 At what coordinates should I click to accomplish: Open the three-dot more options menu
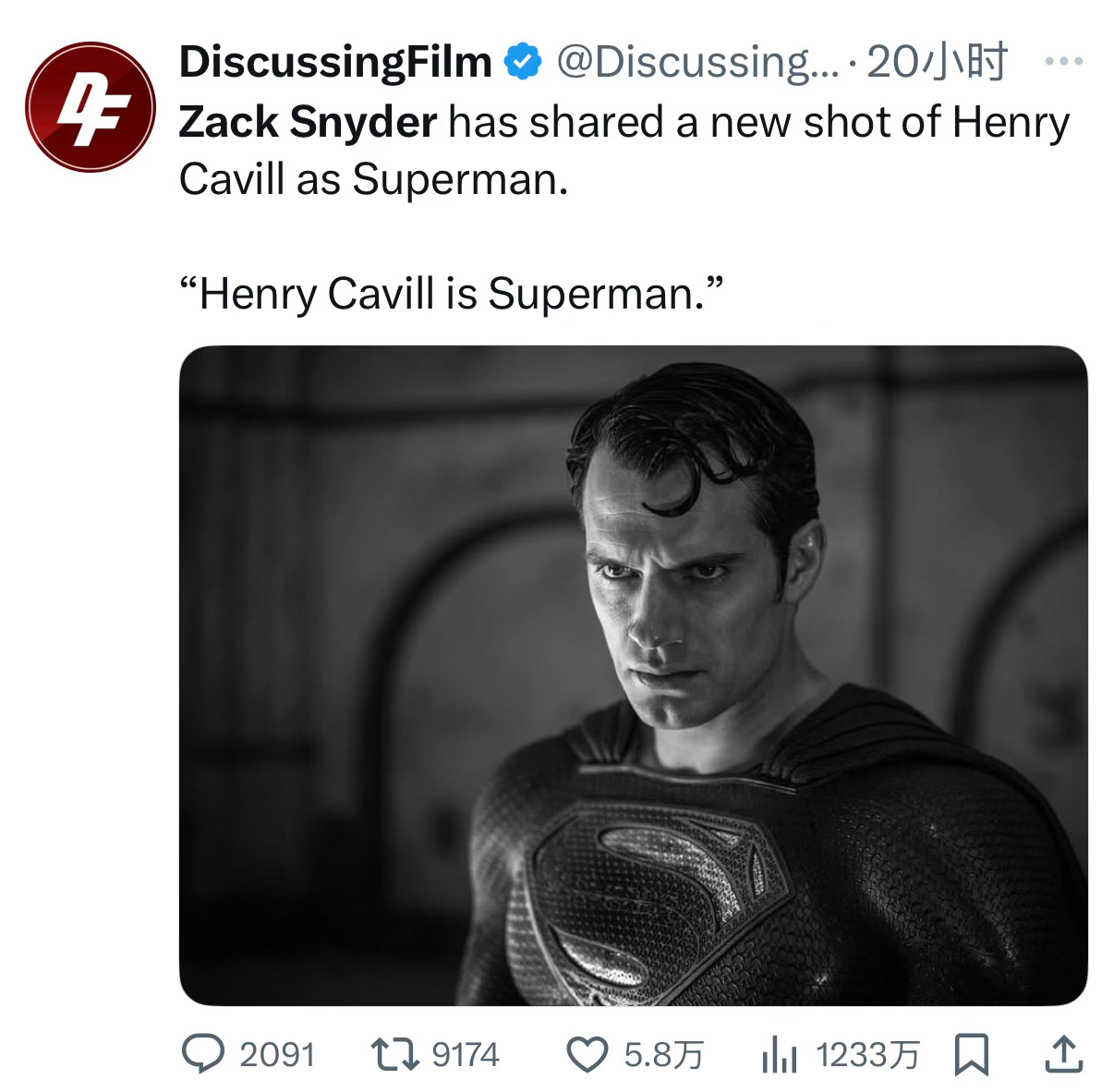(x=1061, y=62)
